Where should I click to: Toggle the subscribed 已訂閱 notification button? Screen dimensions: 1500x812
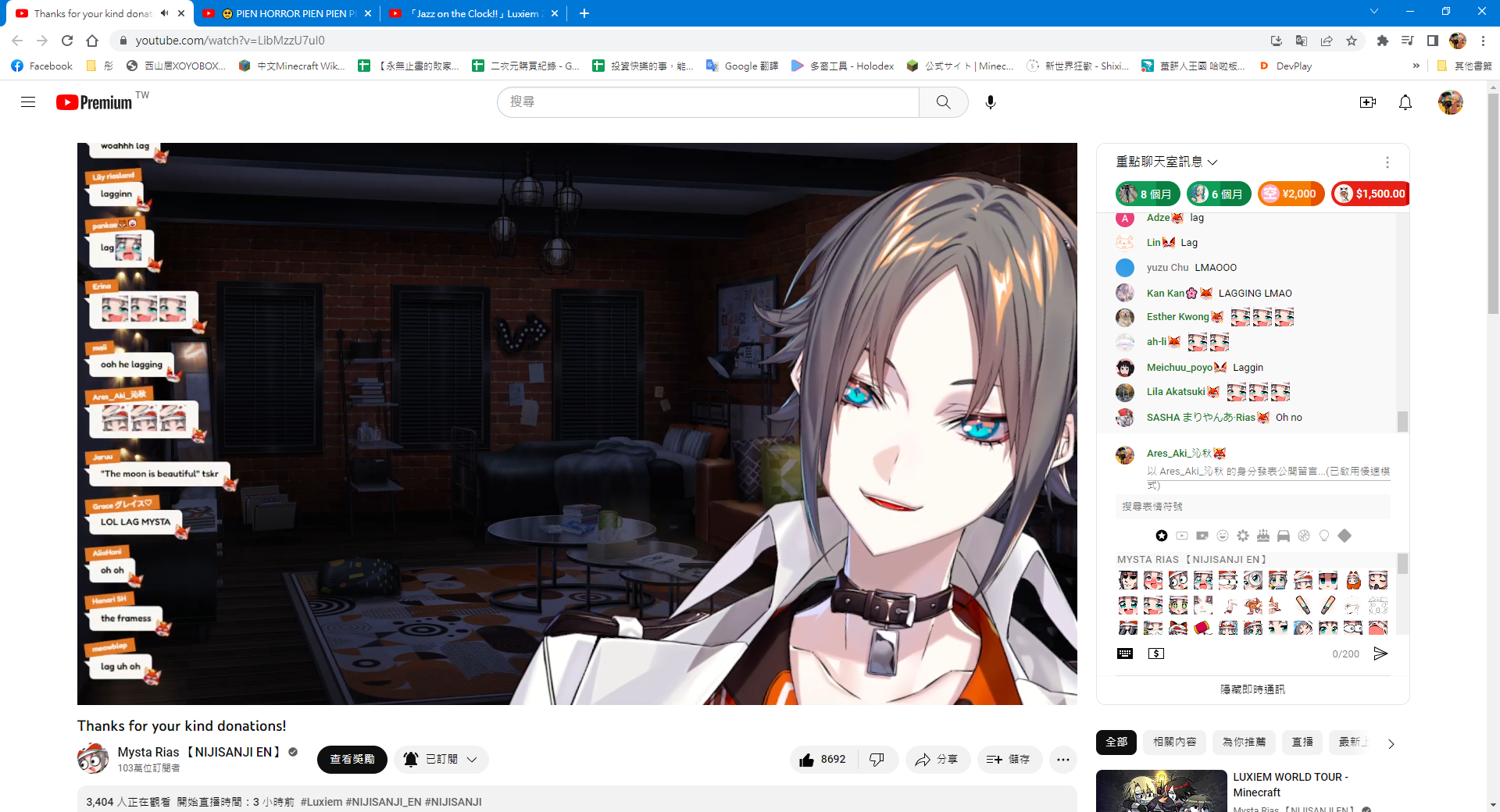click(441, 760)
